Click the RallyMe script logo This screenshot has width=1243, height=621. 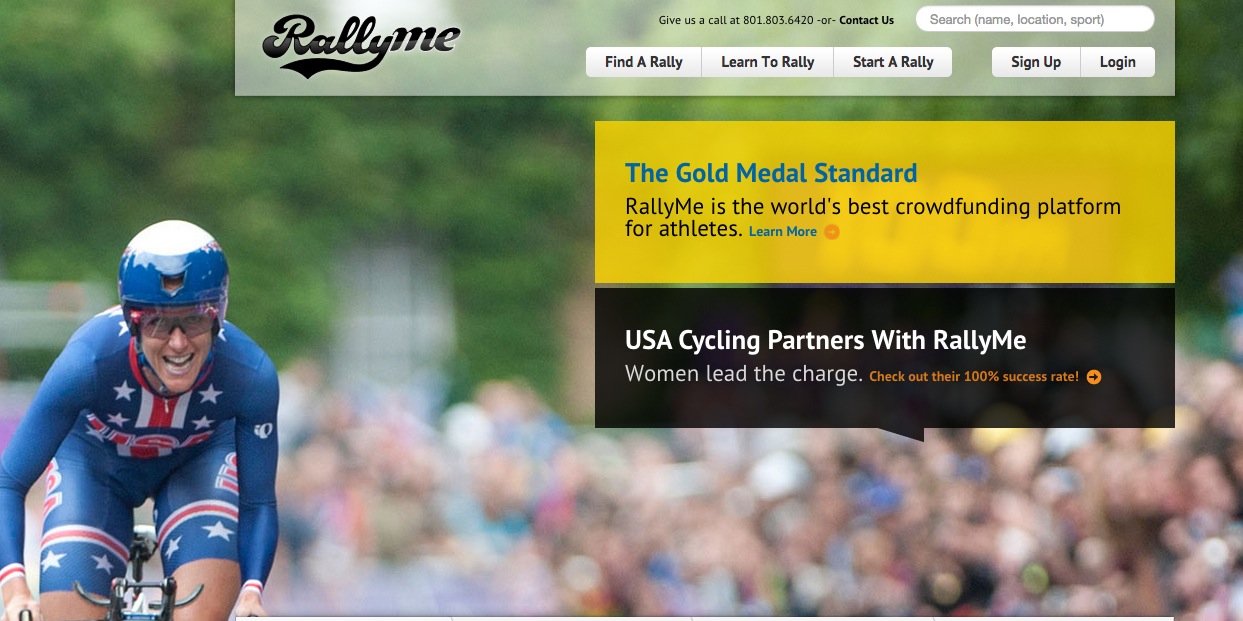tap(361, 45)
